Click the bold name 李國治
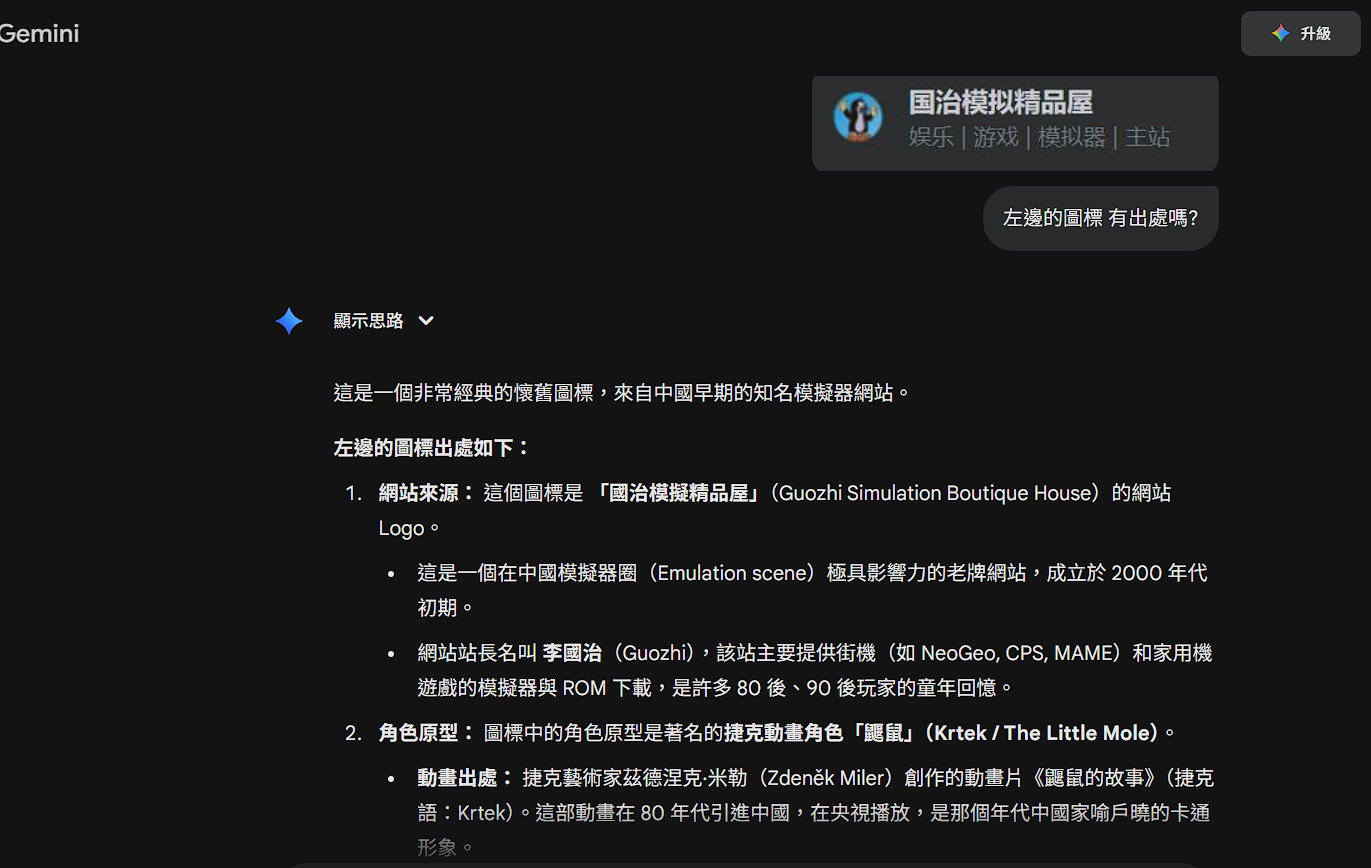Image resolution: width=1371 pixels, height=868 pixels. click(x=572, y=653)
